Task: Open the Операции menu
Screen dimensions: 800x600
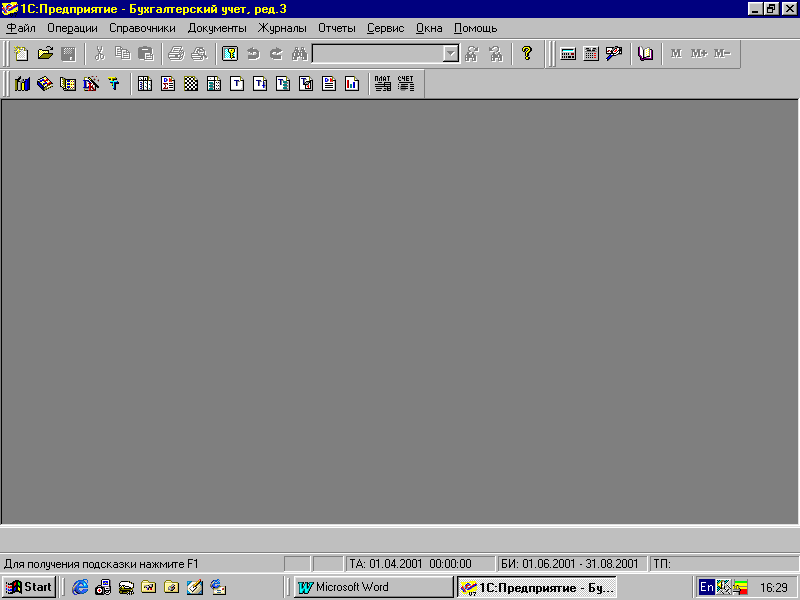Action: click(x=72, y=29)
